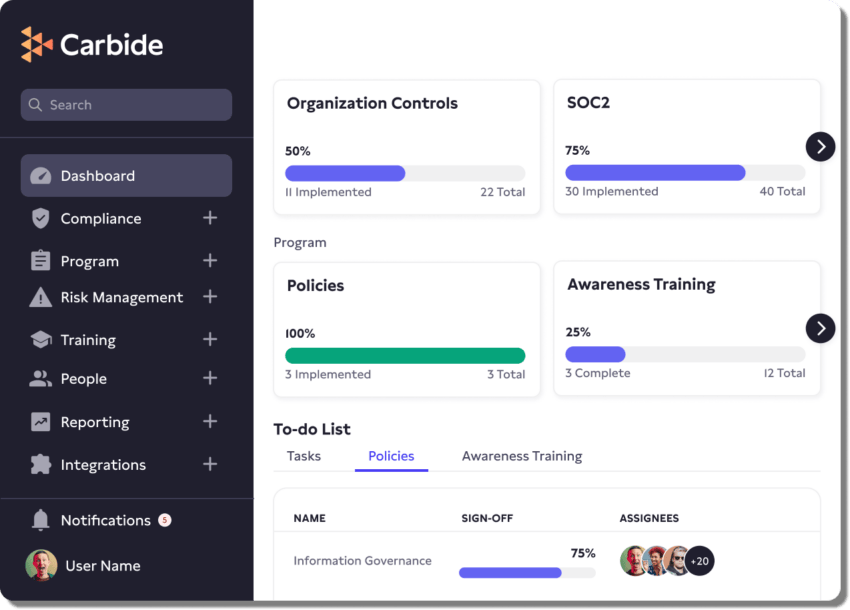850x610 pixels.
Task: Open the Awareness Training to-do tab
Action: point(522,456)
